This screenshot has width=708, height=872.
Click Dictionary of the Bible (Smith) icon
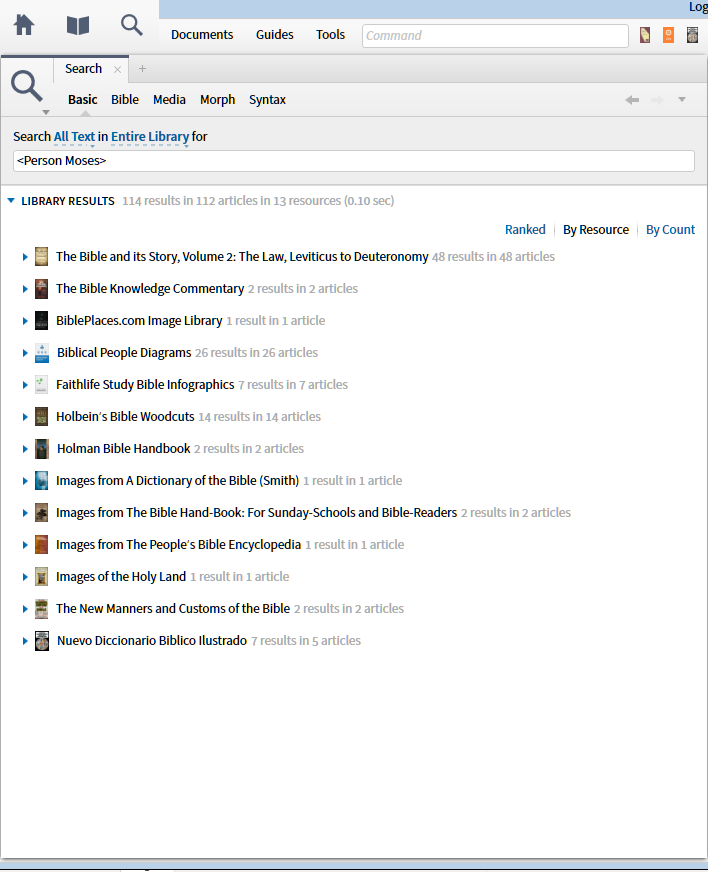[x=42, y=481]
